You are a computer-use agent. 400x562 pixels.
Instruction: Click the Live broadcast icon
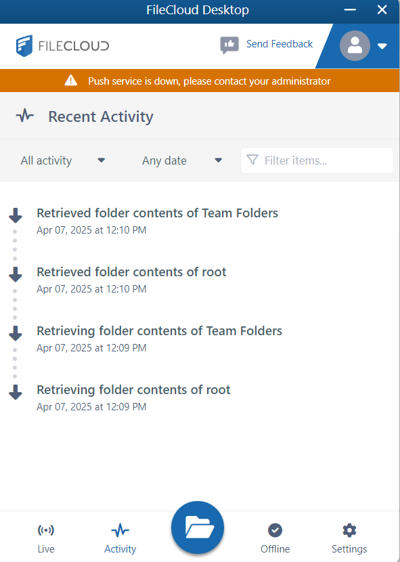(x=46, y=530)
